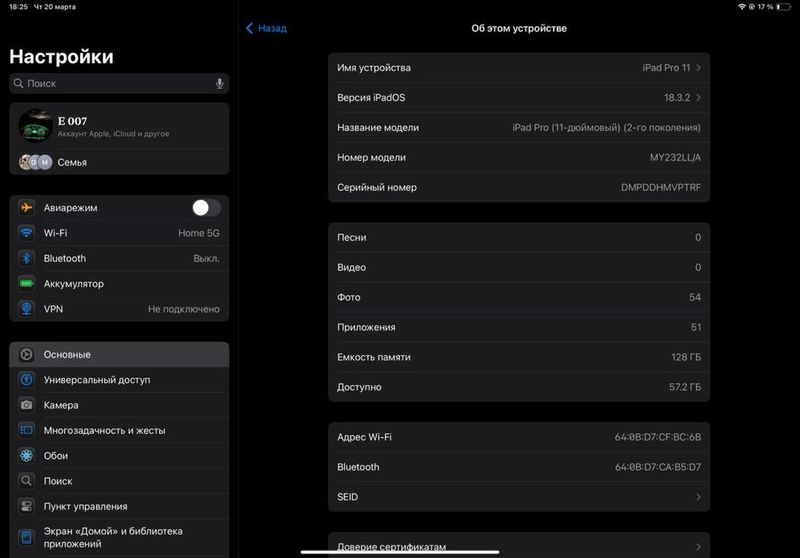Open E 007 Apple account

(119, 126)
